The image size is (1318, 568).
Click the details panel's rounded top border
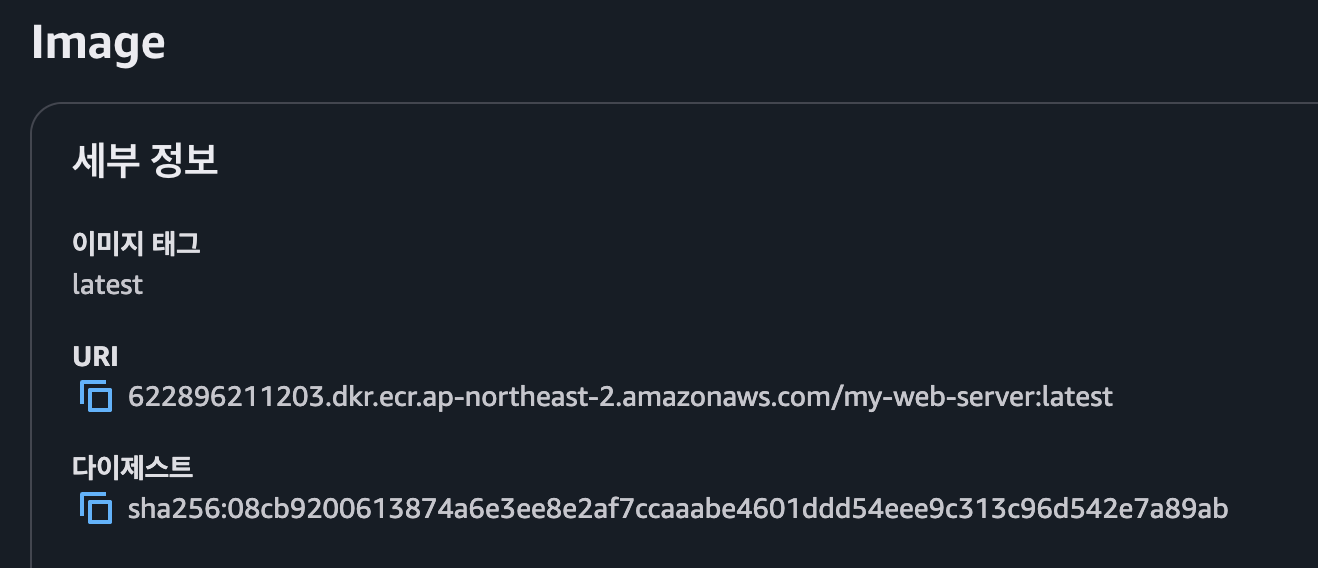(680, 104)
